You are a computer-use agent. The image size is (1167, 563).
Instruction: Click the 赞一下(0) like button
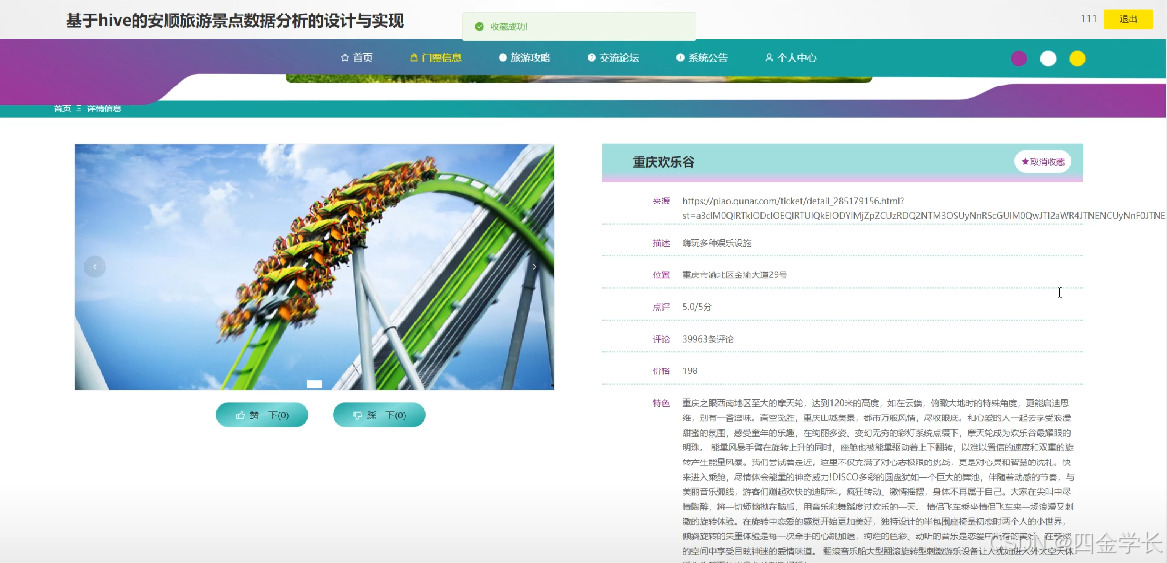(261, 415)
